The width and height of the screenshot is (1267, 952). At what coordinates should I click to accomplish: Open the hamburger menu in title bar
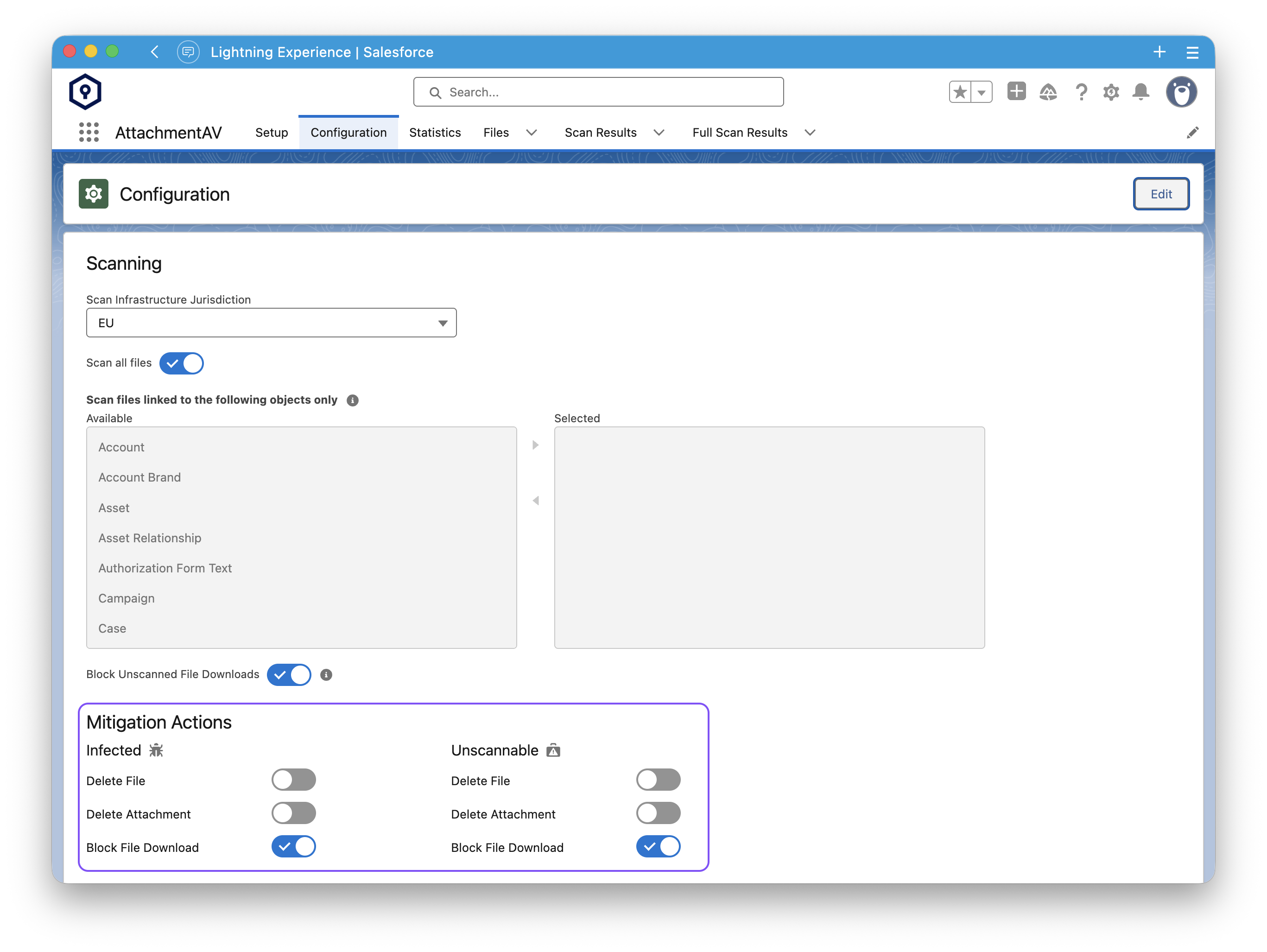(x=1192, y=52)
